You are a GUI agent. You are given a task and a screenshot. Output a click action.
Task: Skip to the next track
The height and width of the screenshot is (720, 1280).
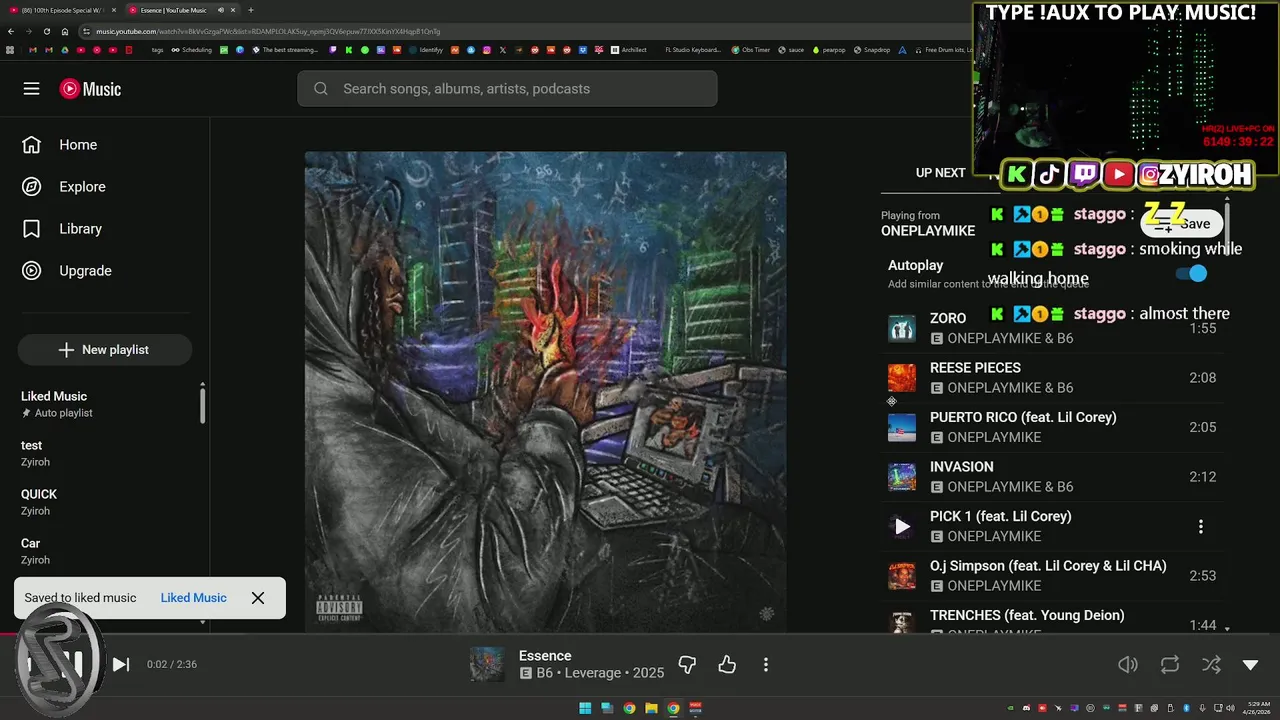click(x=121, y=665)
